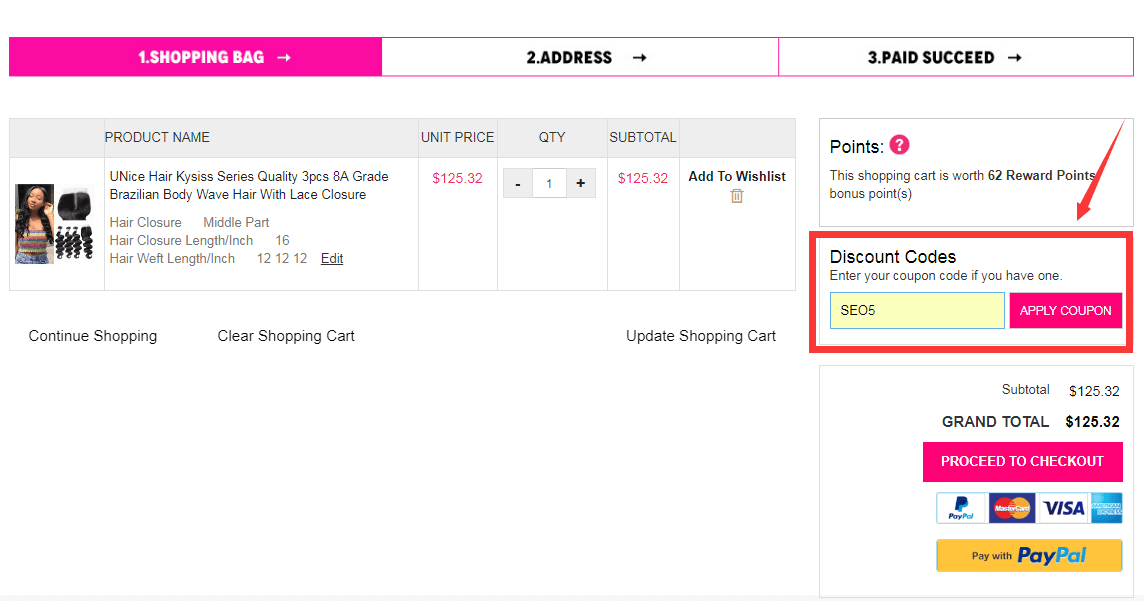Click the Hair Weft Length/Inch 12 12 12 text
The image size is (1144, 601).
[x=209, y=258]
